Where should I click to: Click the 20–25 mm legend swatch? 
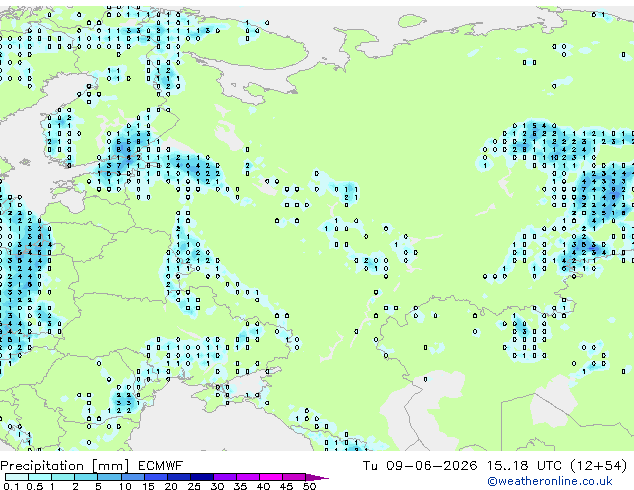point(179,477)
